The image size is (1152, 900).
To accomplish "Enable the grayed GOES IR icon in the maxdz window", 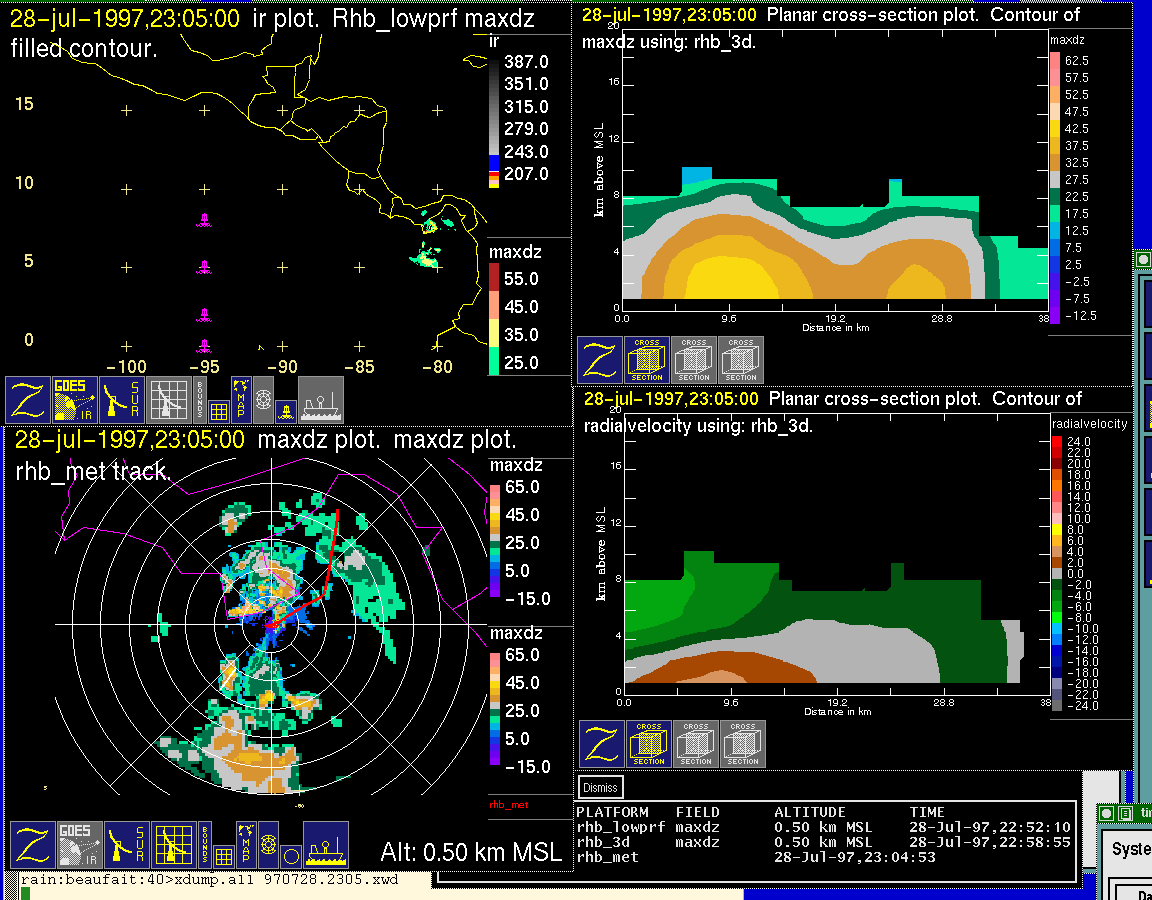I will (78, 845).
